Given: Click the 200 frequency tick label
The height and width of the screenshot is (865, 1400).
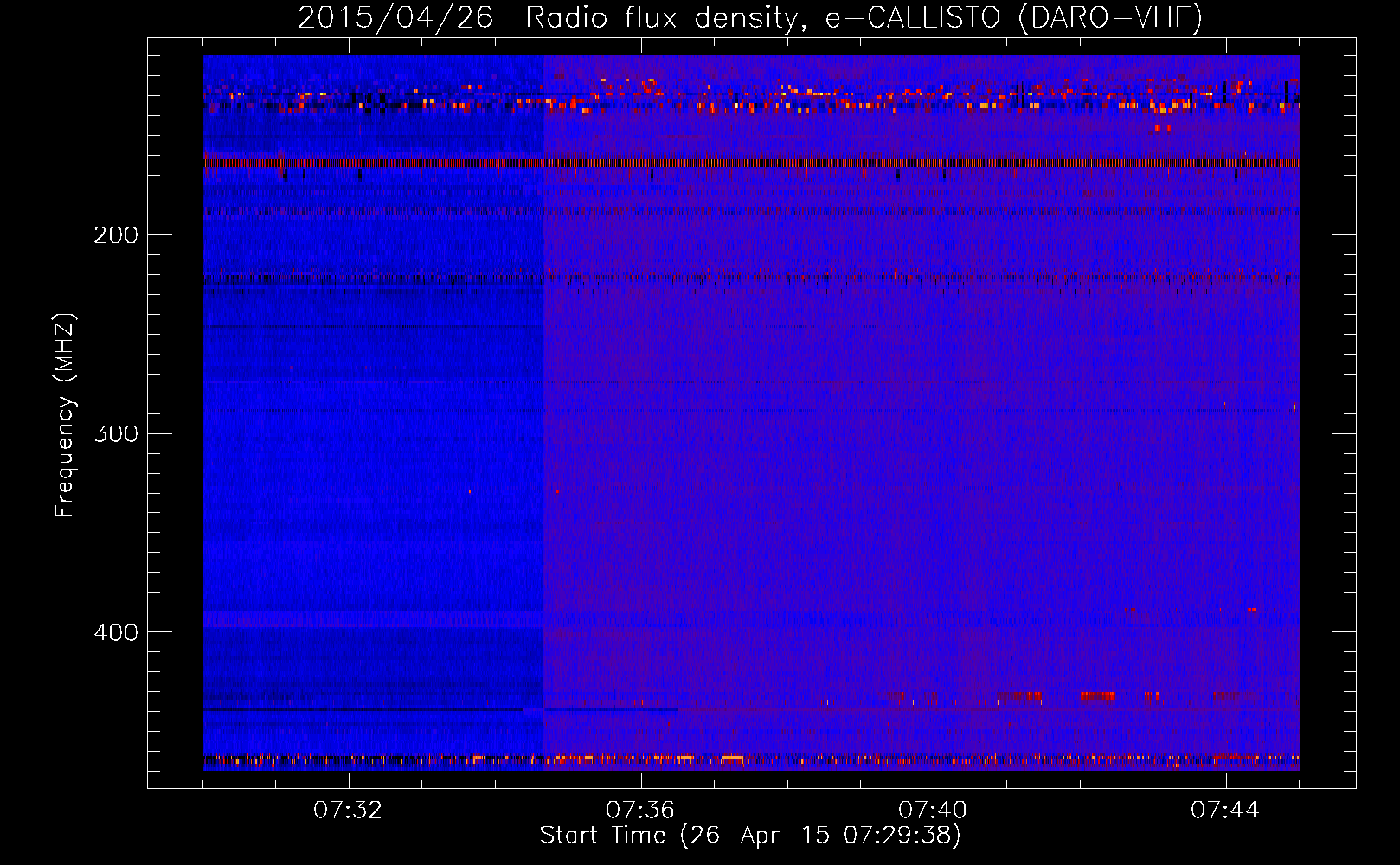Looking at the screenshot, I should [x=115, y=235].
